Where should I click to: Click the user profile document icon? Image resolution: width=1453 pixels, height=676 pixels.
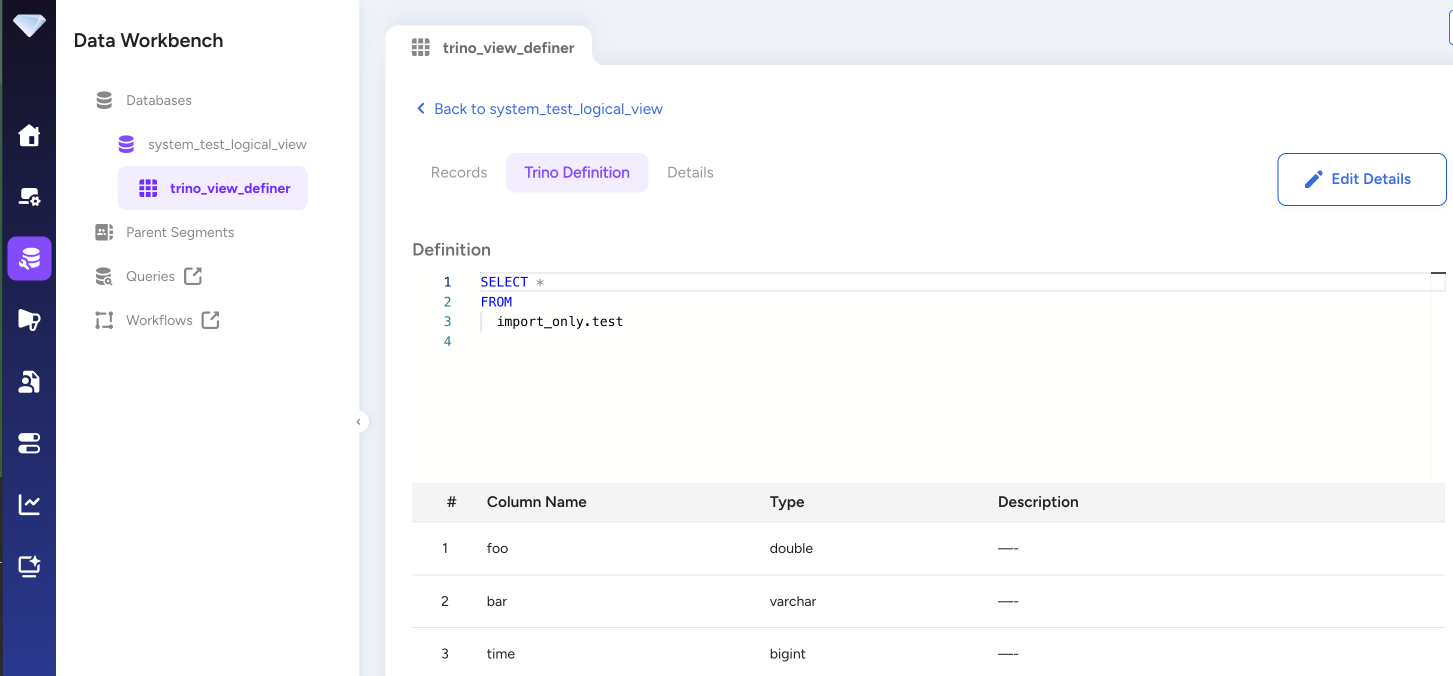[29, 381]
